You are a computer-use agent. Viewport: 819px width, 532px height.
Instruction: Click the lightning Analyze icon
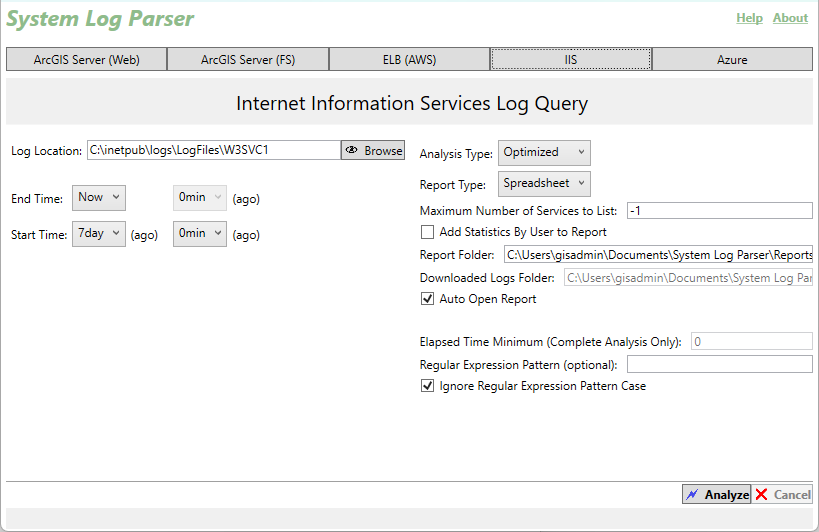tap(692, 494)
